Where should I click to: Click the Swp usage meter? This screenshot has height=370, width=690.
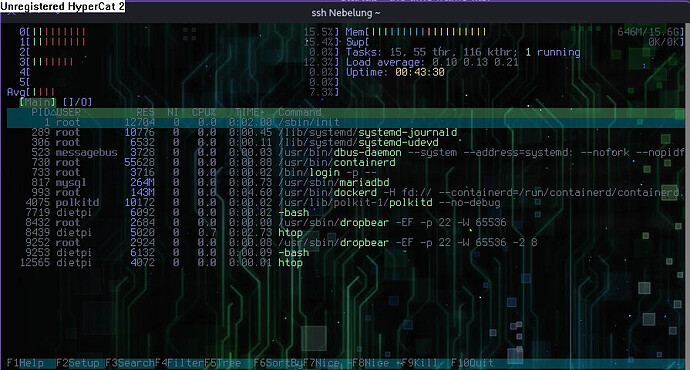point(515,42)
